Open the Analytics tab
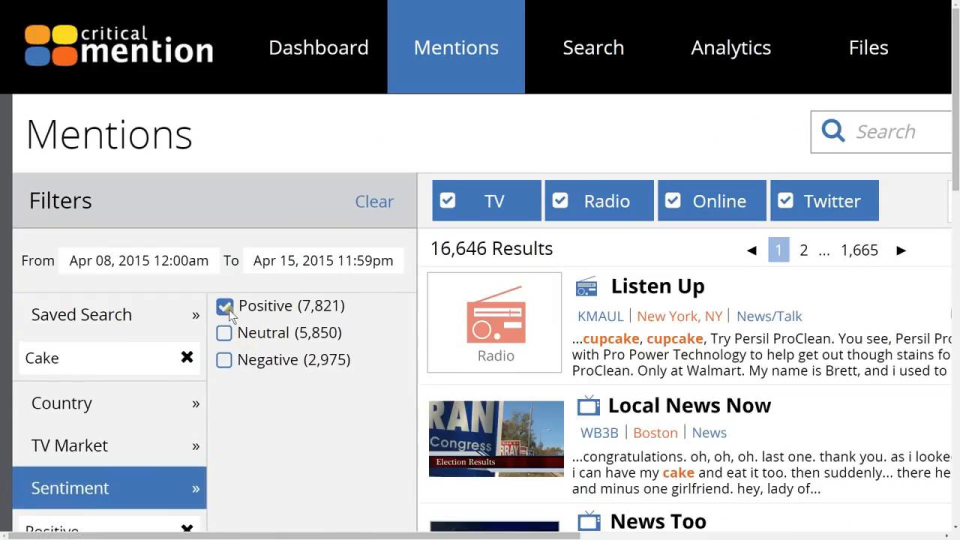The image size is (960, 540). click(731, 47)
